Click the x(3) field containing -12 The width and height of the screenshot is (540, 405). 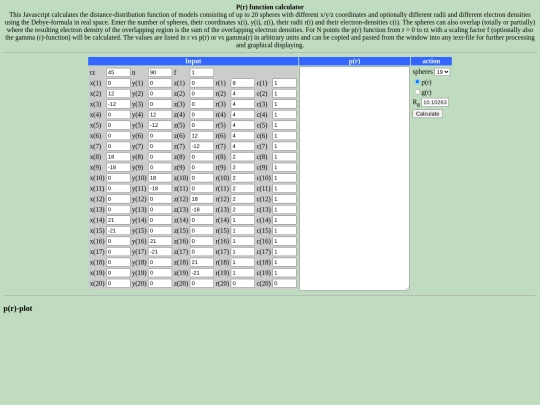pos(118,104)
